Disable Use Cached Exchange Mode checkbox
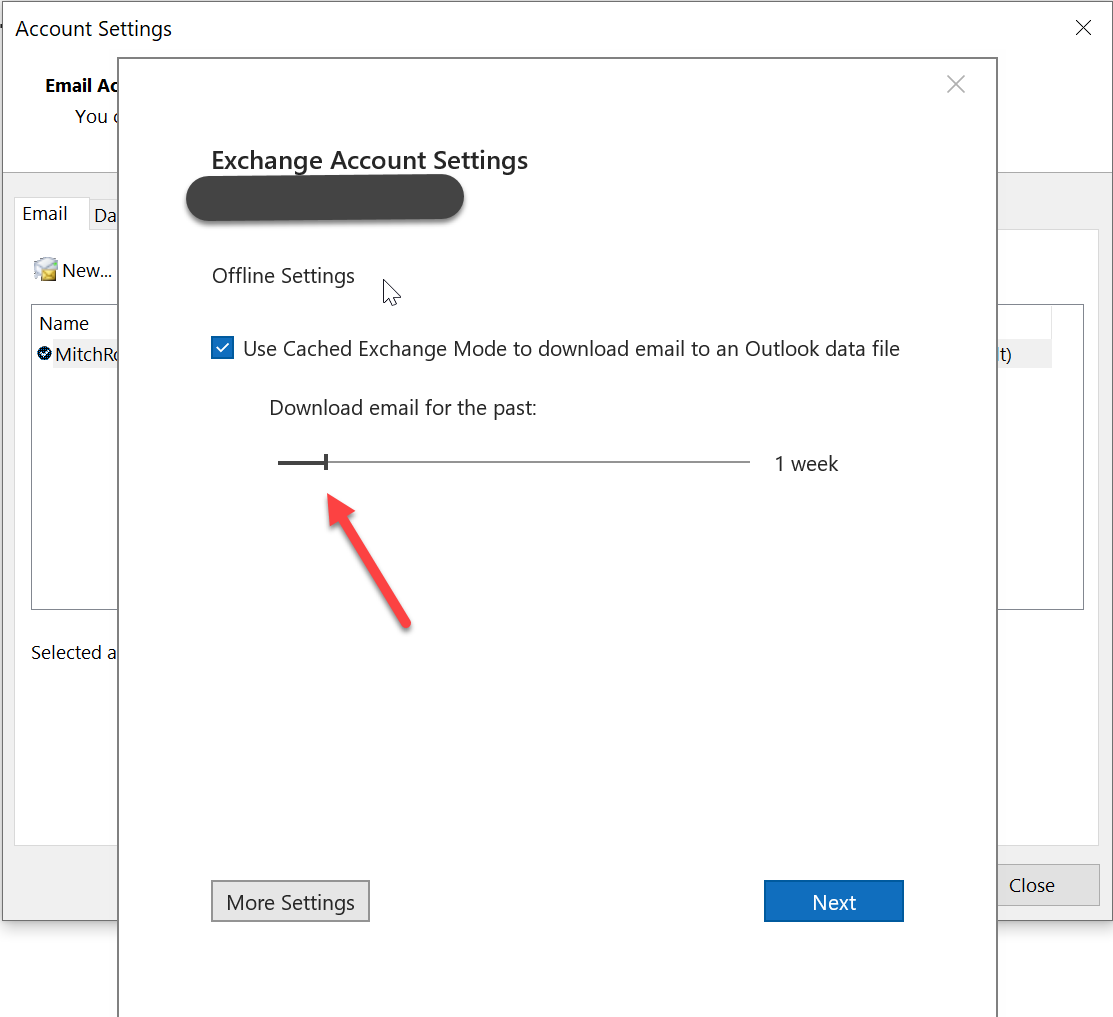The width and height of the screenshot is (1113, 1017). pos(222,348)
